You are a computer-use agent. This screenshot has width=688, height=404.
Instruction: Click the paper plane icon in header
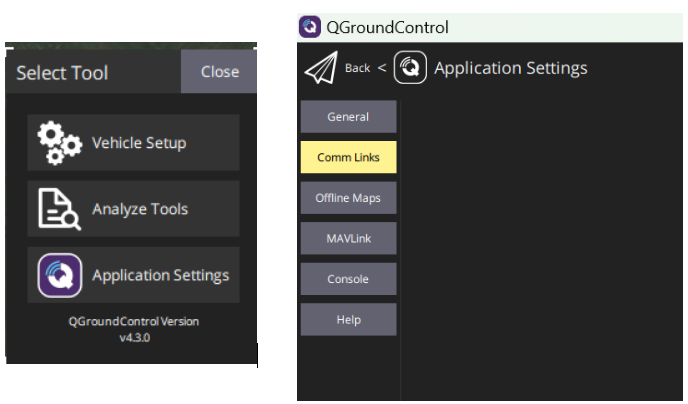point(321,69)
